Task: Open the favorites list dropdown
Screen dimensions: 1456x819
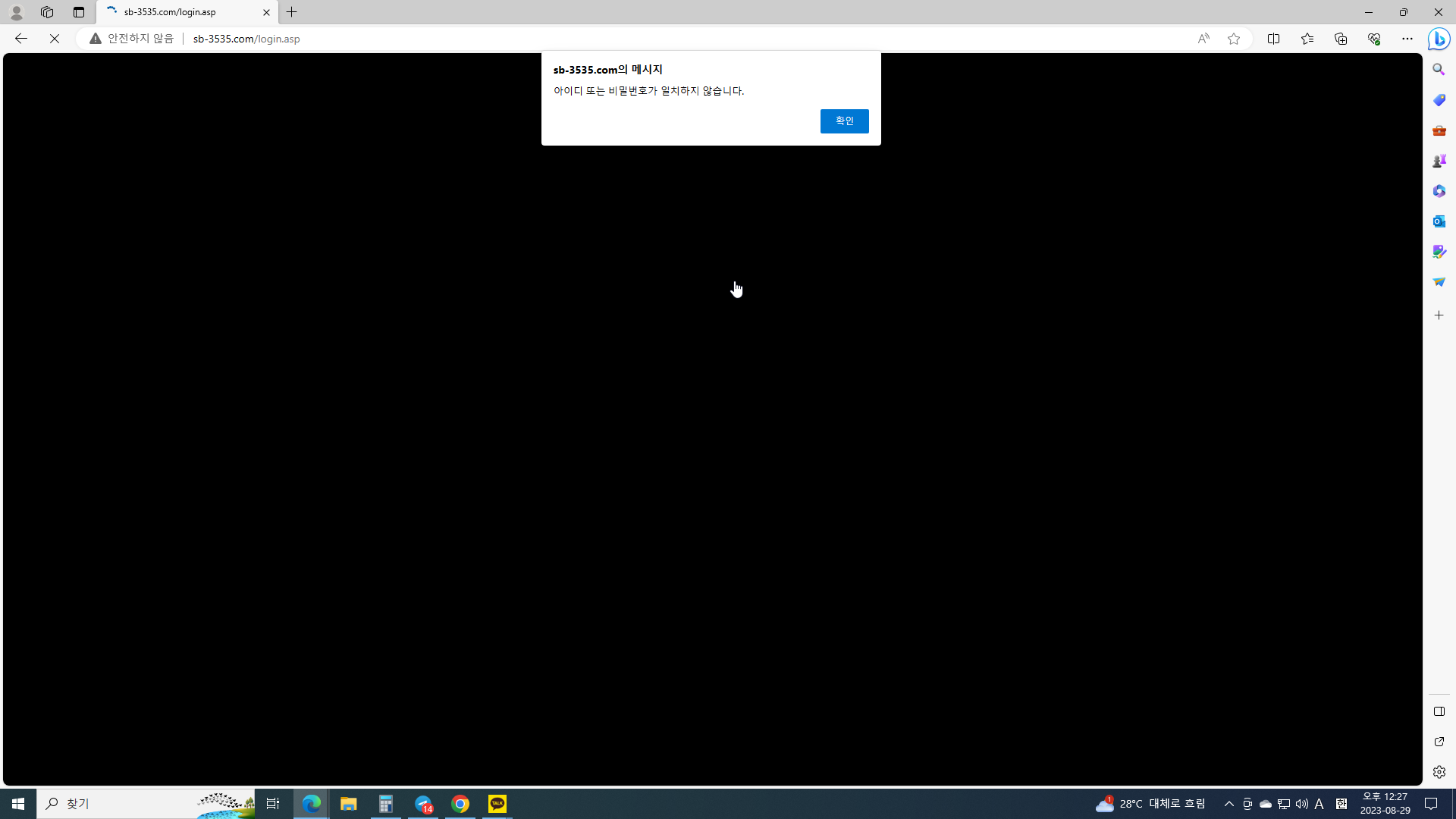Action: (1307, 39)
